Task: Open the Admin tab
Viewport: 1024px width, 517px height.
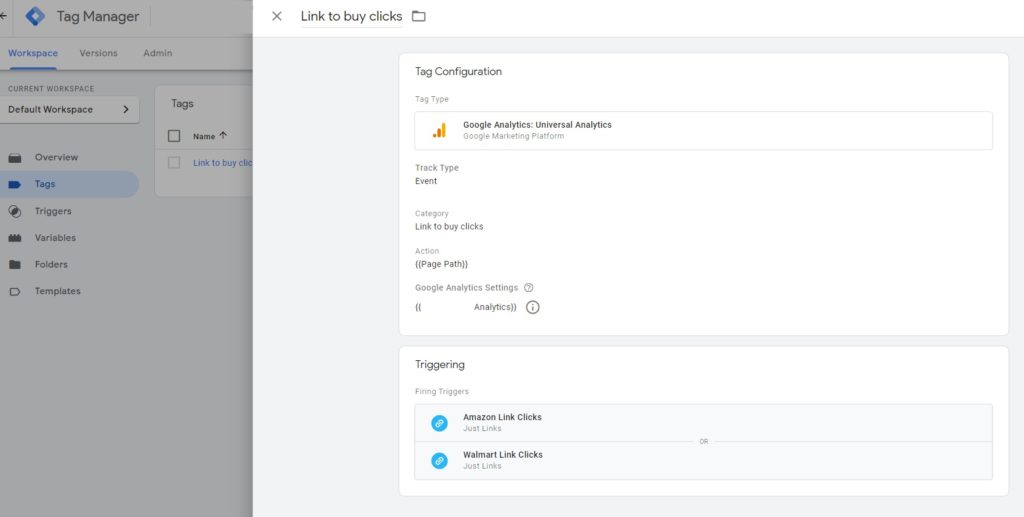Action: tap(157, 54)
